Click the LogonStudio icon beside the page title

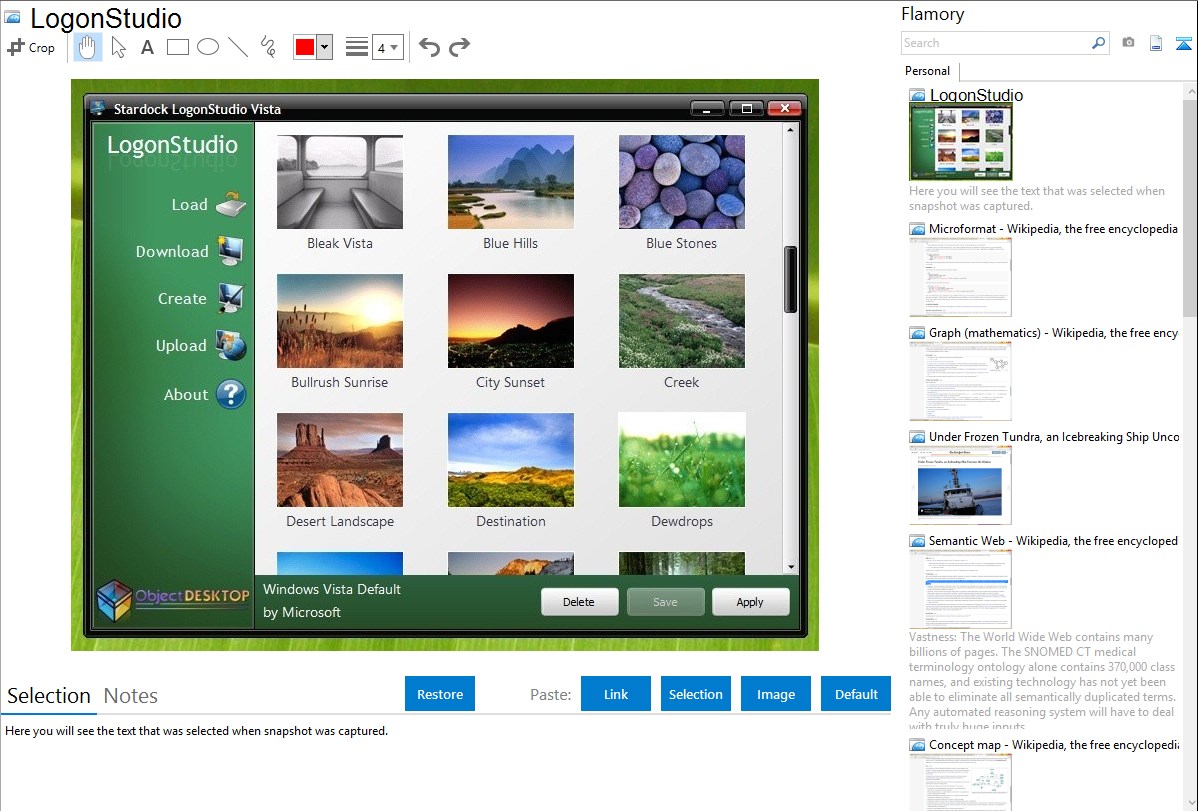tap(12, 17)
